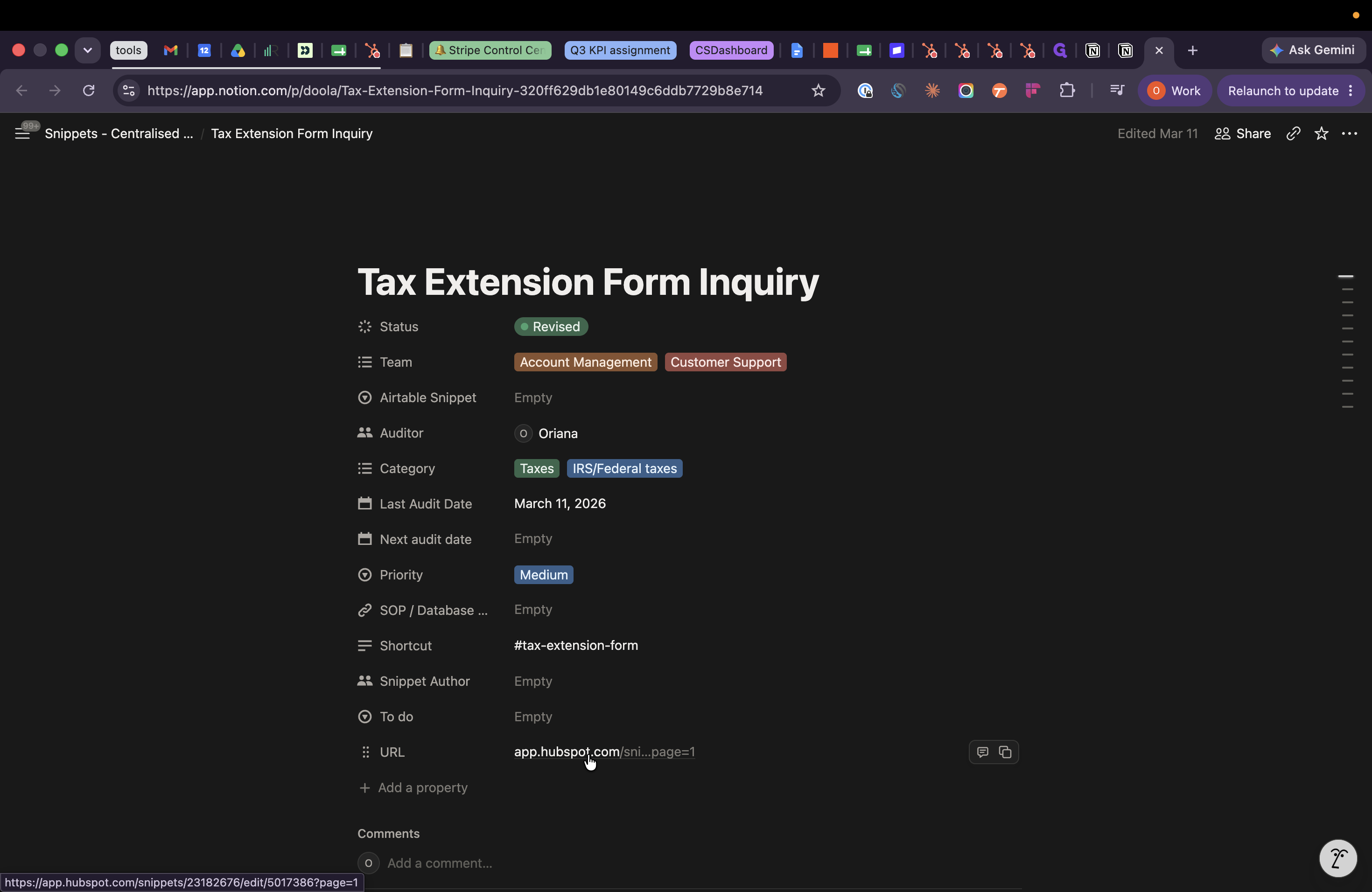Click the pink grid extension icon

(x=1032, y=91)
